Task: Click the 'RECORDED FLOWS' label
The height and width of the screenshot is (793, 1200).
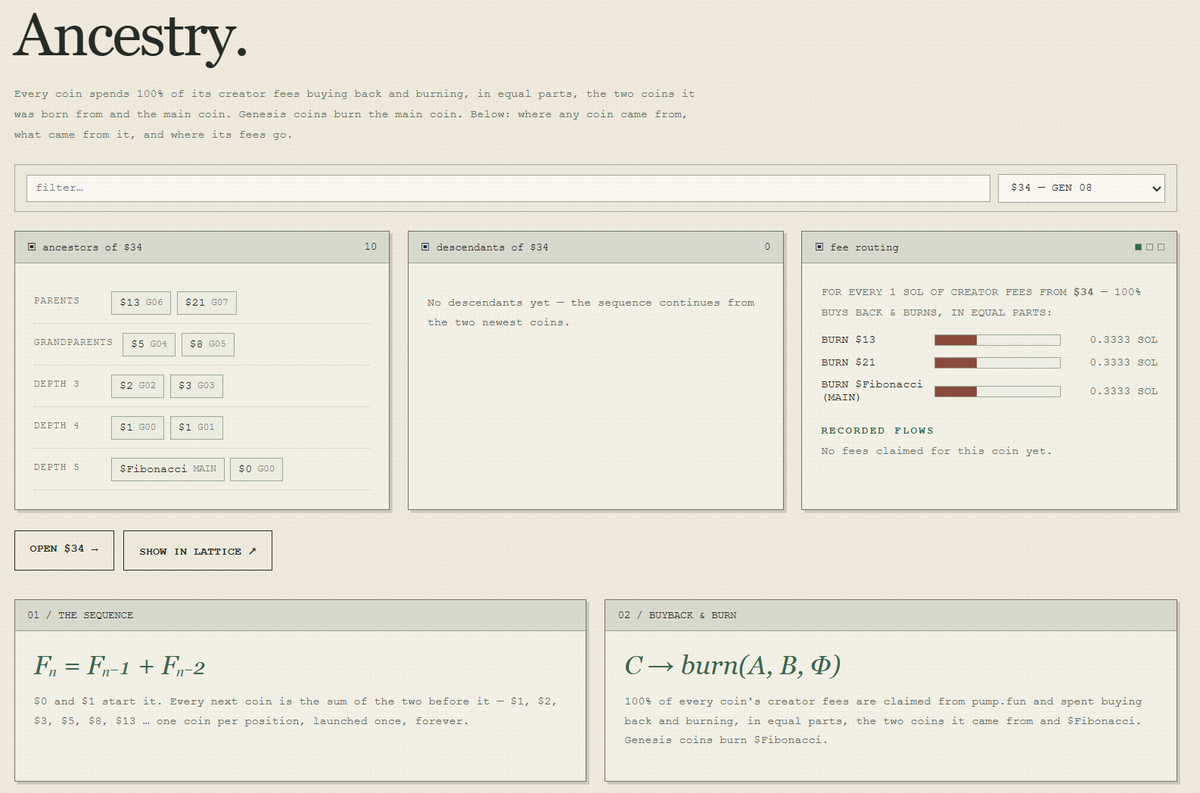Action: (x=877, y=431)
